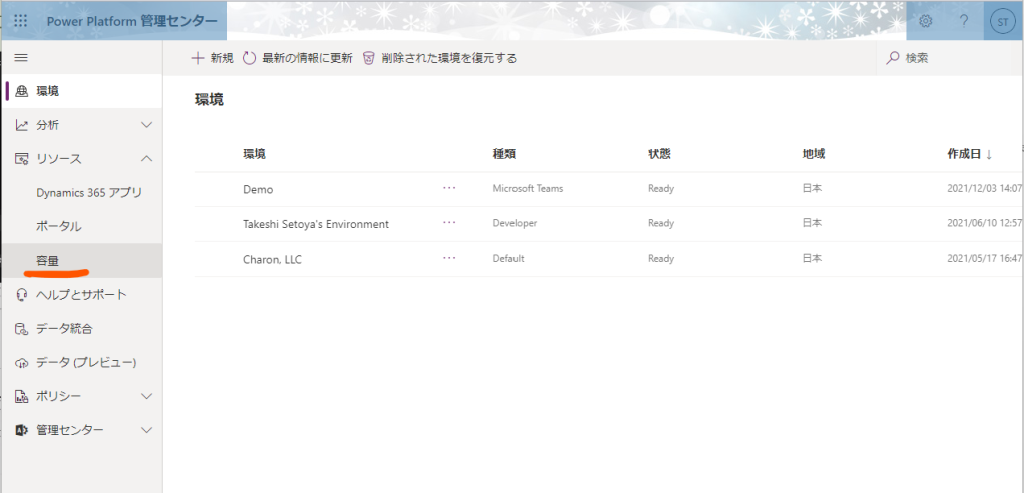This screenshot has height=493, width=1024.
Task: Click the 管理センター icon
Action: tap(22, 430)
